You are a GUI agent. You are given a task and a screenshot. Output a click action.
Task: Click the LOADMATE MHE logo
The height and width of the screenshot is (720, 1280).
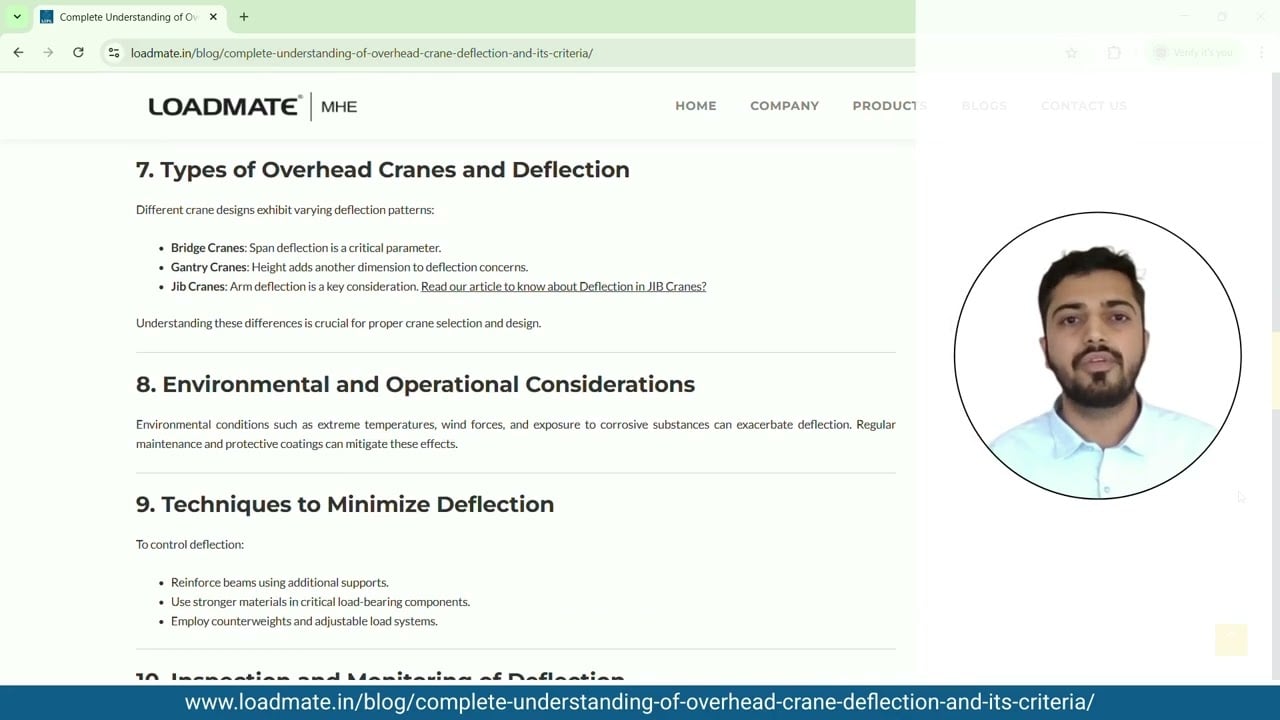pyautogui.click(x=253, y=106)
